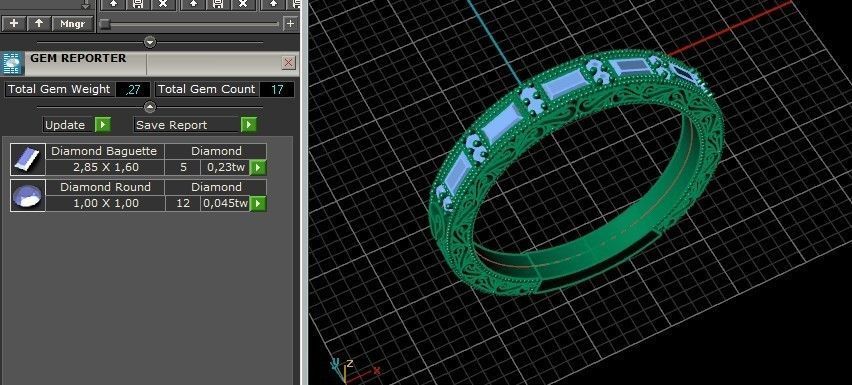This screenshot has width=852, height=385.
Task: Click up arrow in second top icon group
Action: pos(193,4)
